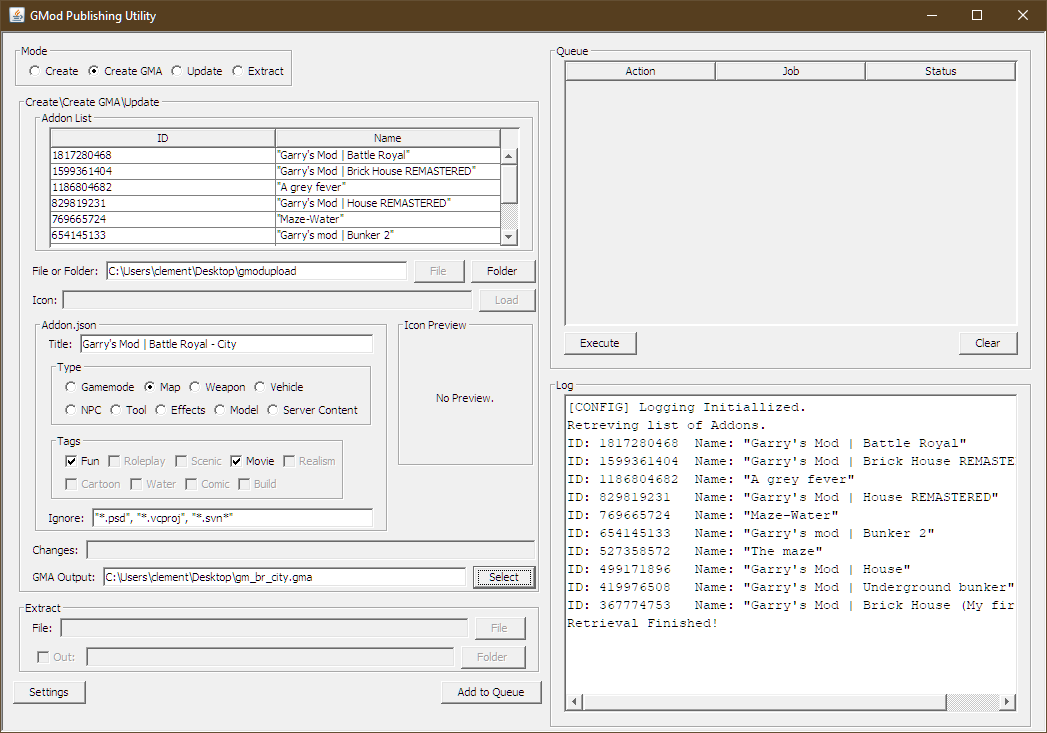Screen dimensions: 1047x733
Task: Click the log scroll-right arrow
Action: (1007, 702)
